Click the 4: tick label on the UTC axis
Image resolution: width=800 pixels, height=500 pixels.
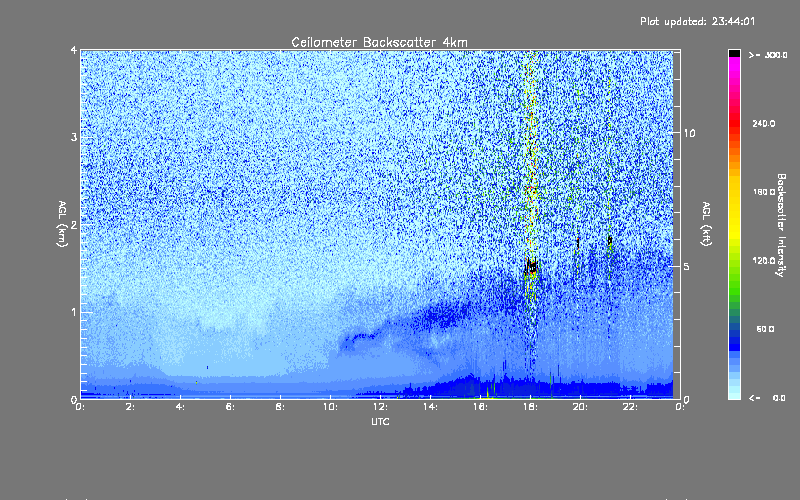click(180, 407)
